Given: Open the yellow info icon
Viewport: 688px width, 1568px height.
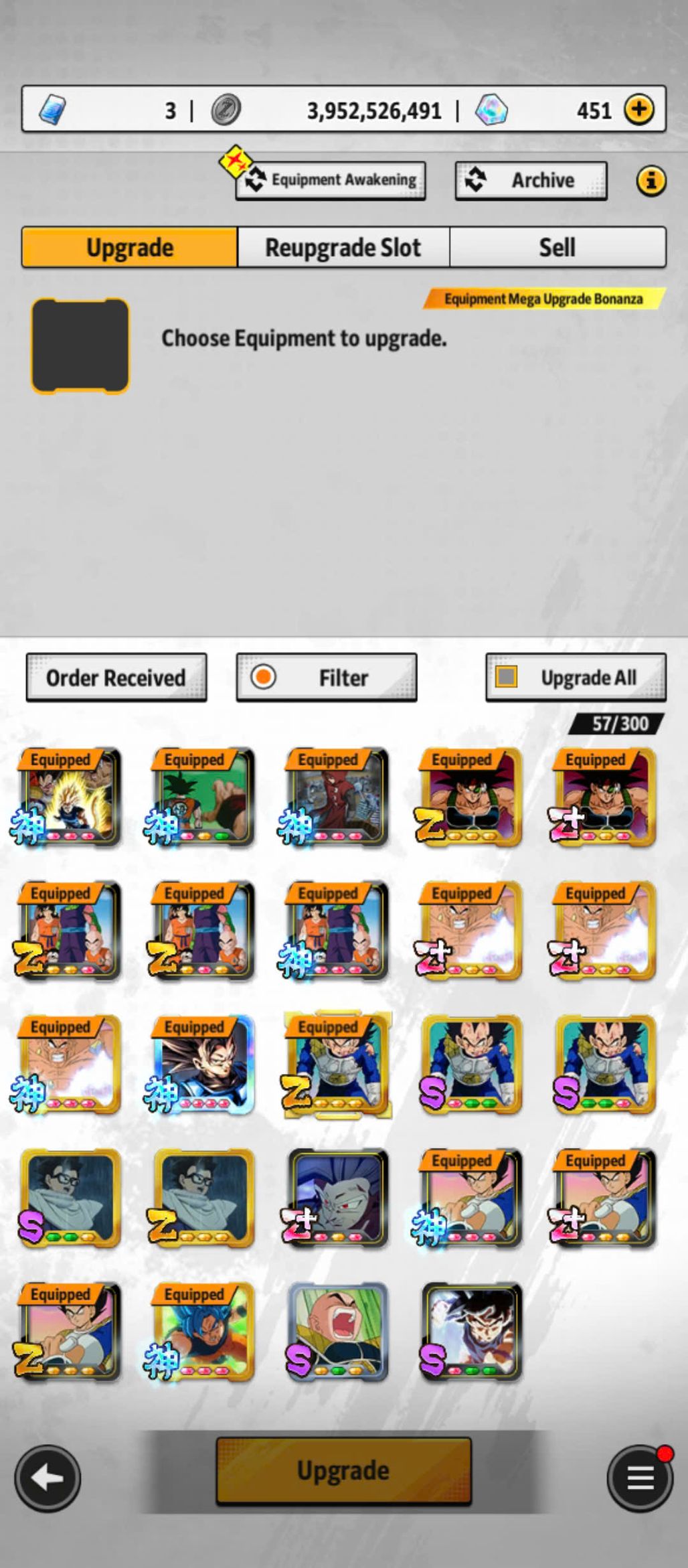Looking at the screenshot, I should (651, 180).
